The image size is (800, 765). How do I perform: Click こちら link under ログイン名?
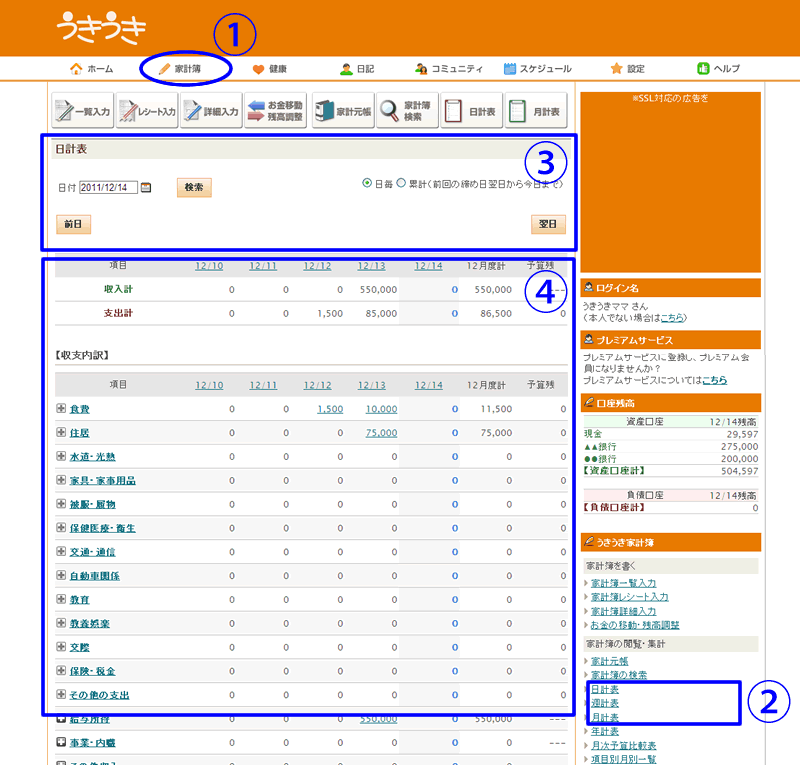tap(672, 318)
